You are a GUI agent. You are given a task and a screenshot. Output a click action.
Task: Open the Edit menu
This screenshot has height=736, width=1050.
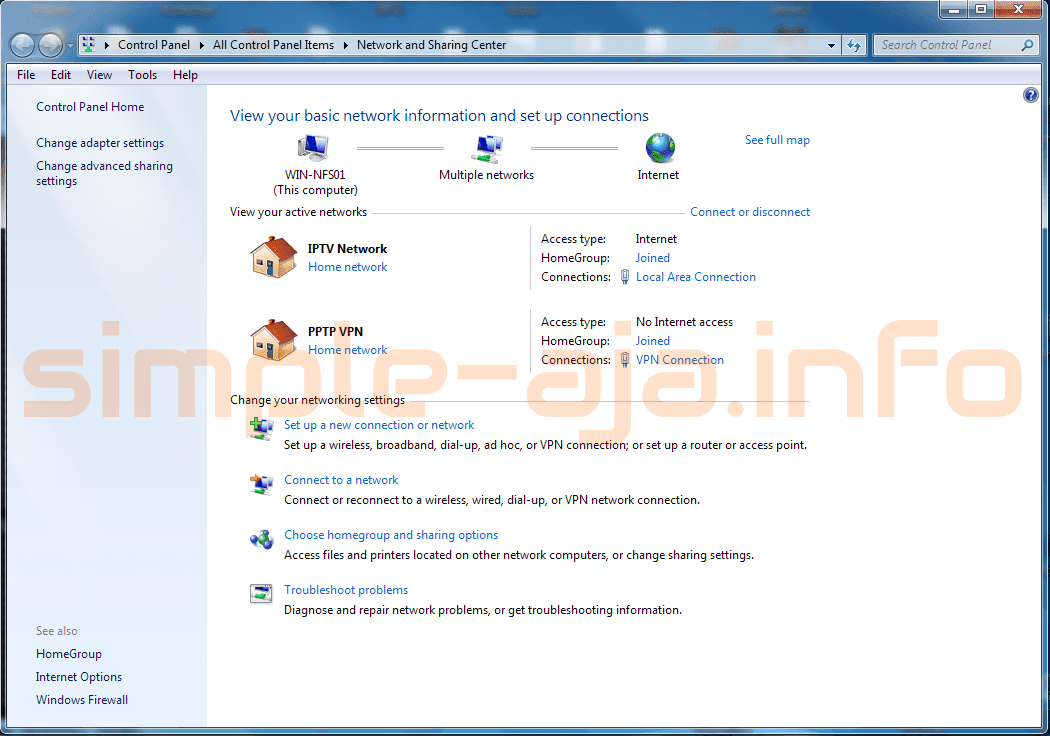pyautogui.click(x=61, y=75)
